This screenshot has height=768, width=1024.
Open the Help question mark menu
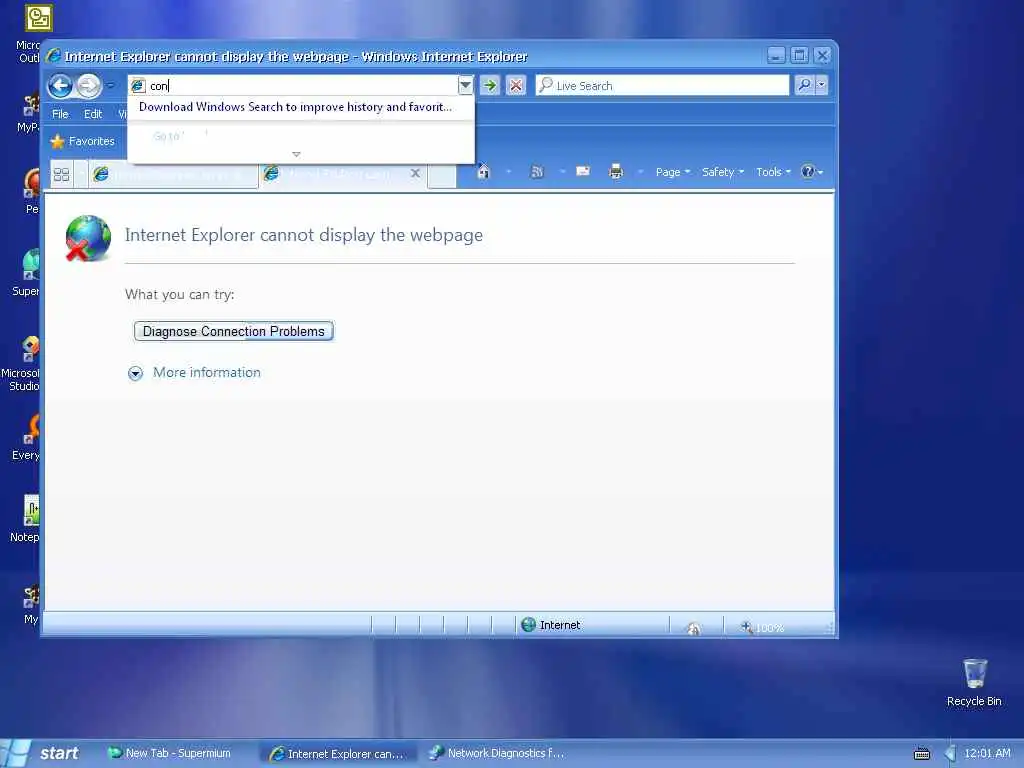coord(812,172)
